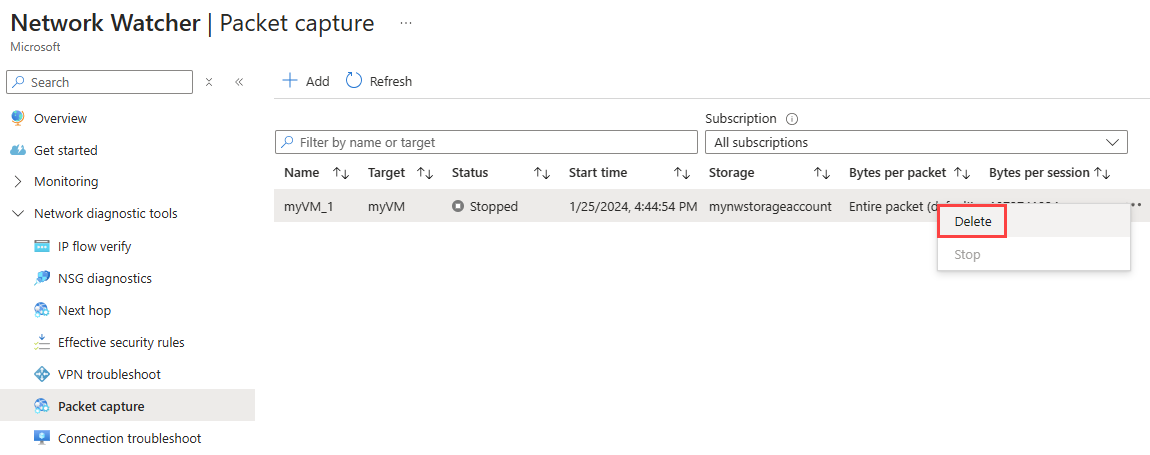Collapse the sidebar with the double-chevron

tap(239, 82)
